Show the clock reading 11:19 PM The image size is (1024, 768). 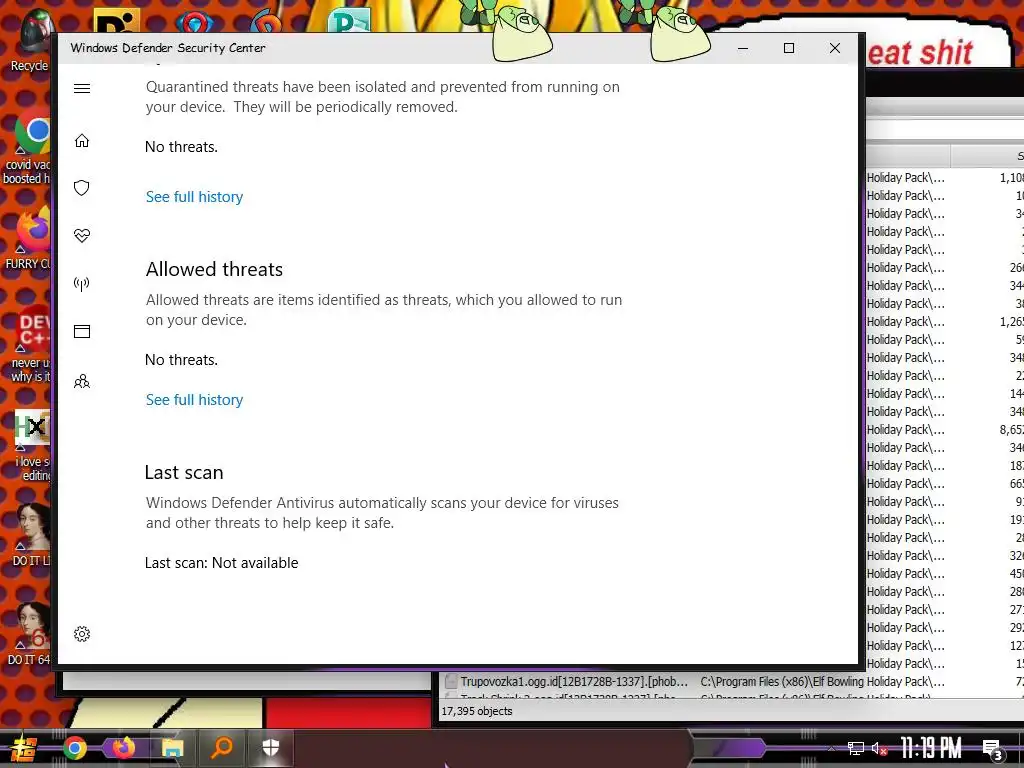click(x=931, y=748)
